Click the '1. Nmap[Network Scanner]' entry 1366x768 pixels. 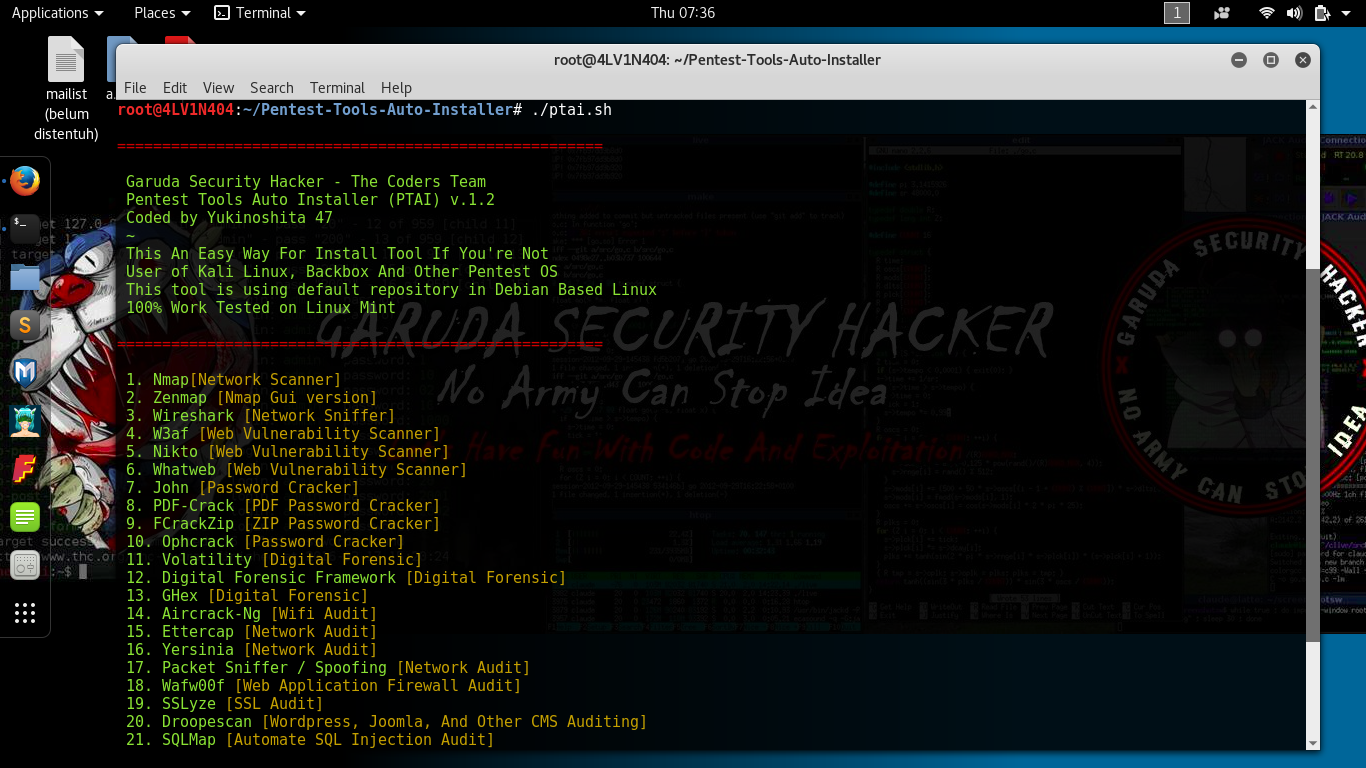click(233, 380)
